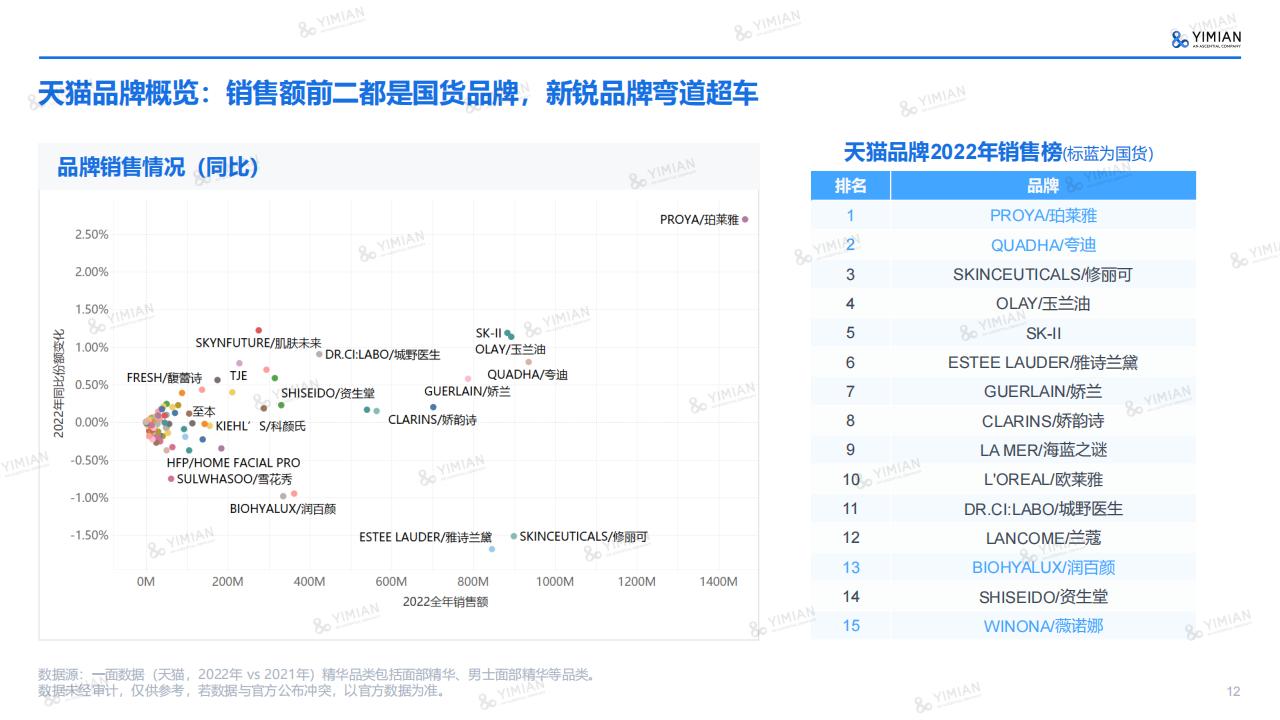This screenshot has height=720, width=1280.
Task: Select the SK-II label in scatter chart
Action: click(x=488, y=333)
